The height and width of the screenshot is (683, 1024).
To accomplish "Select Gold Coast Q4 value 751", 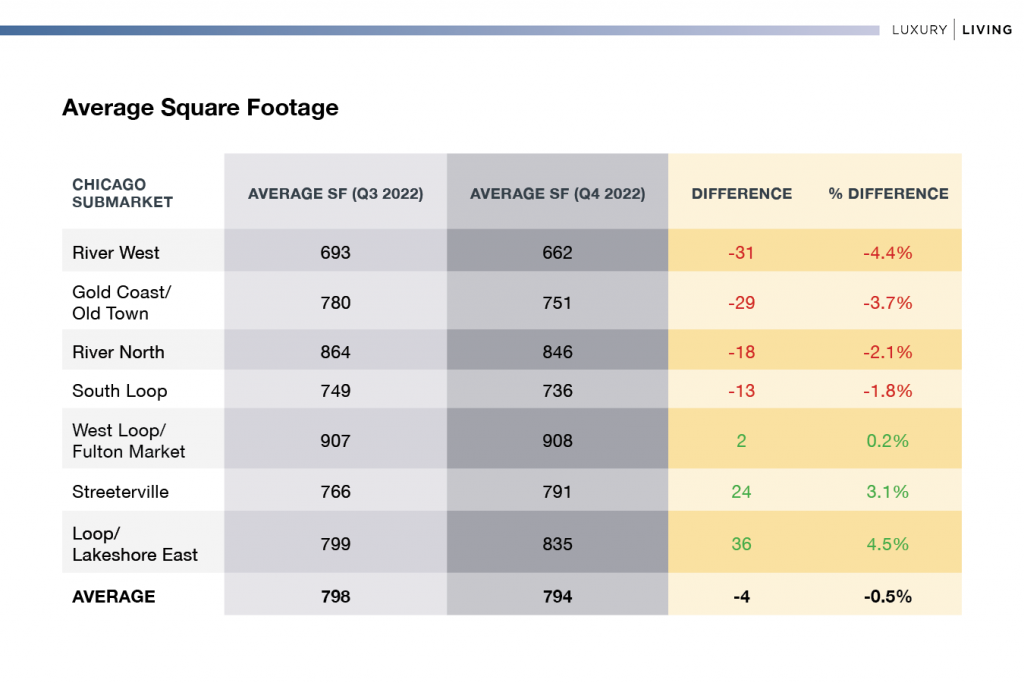I will point(557,303).
